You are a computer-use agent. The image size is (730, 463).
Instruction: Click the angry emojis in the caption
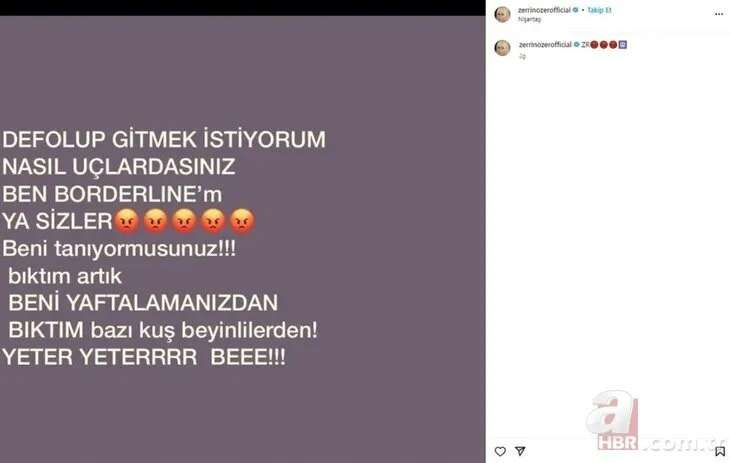(604, 45)
